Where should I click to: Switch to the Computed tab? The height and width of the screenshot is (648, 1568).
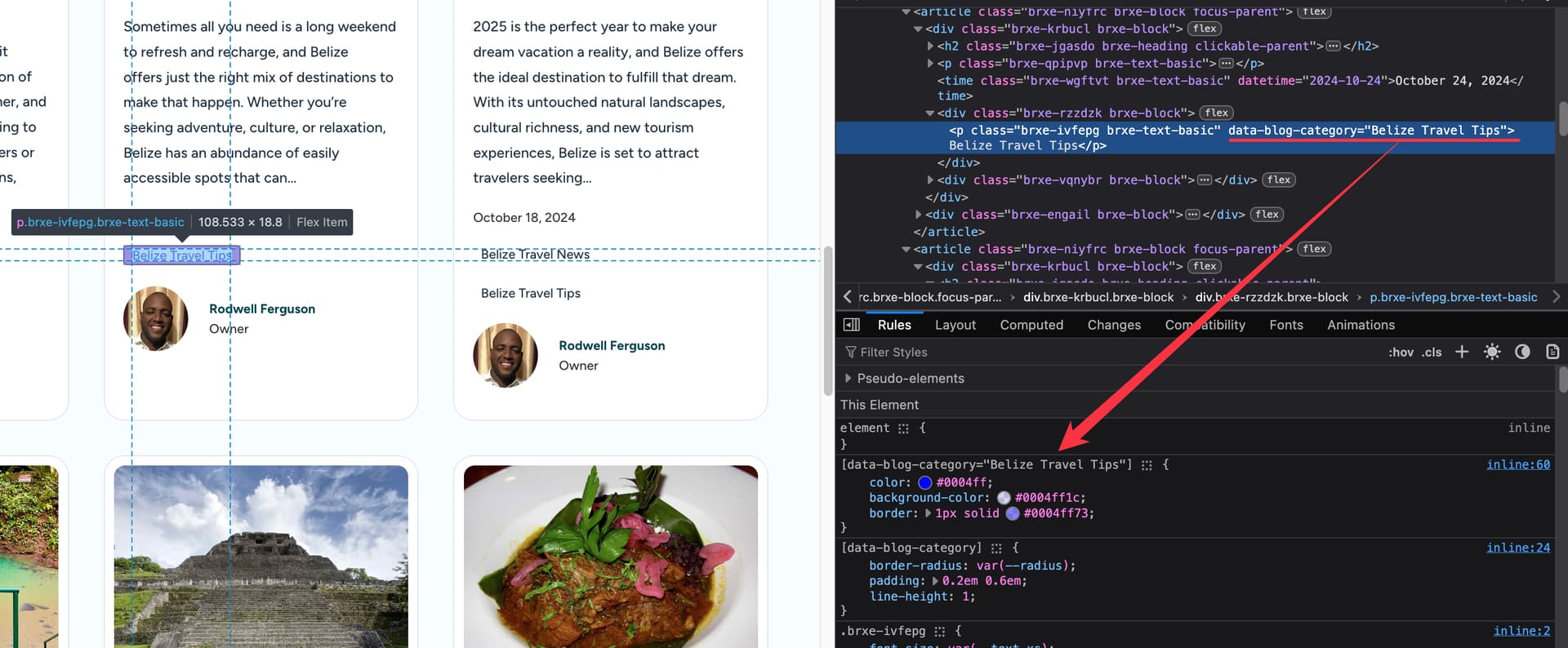[1031, 325]
